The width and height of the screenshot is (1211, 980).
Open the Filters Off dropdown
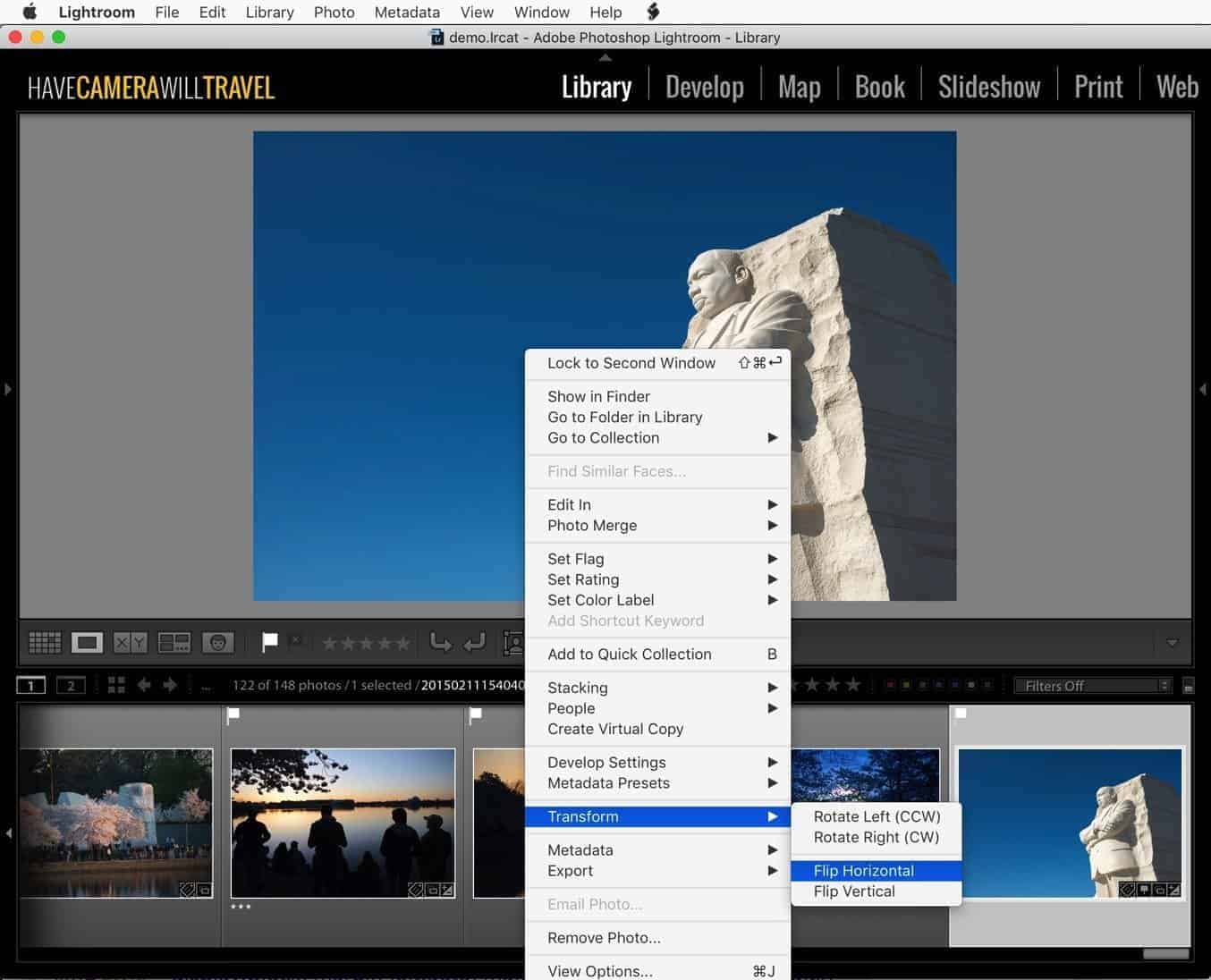(1092, 686)
